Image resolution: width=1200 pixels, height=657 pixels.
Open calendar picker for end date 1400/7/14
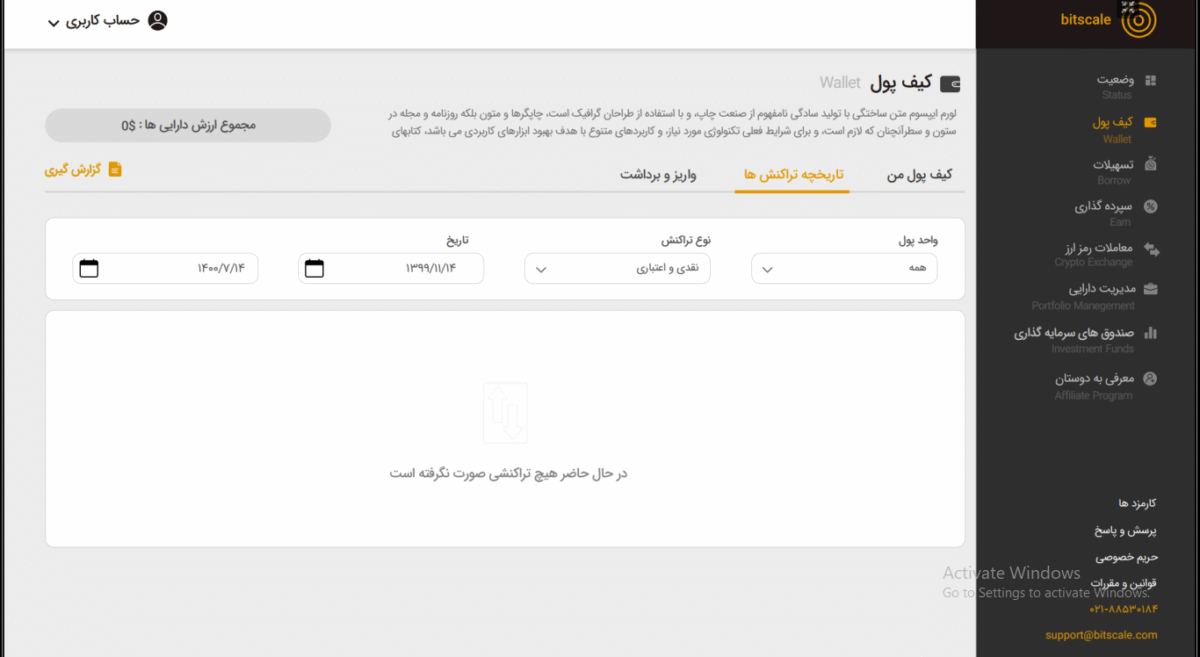pos(89,268)
